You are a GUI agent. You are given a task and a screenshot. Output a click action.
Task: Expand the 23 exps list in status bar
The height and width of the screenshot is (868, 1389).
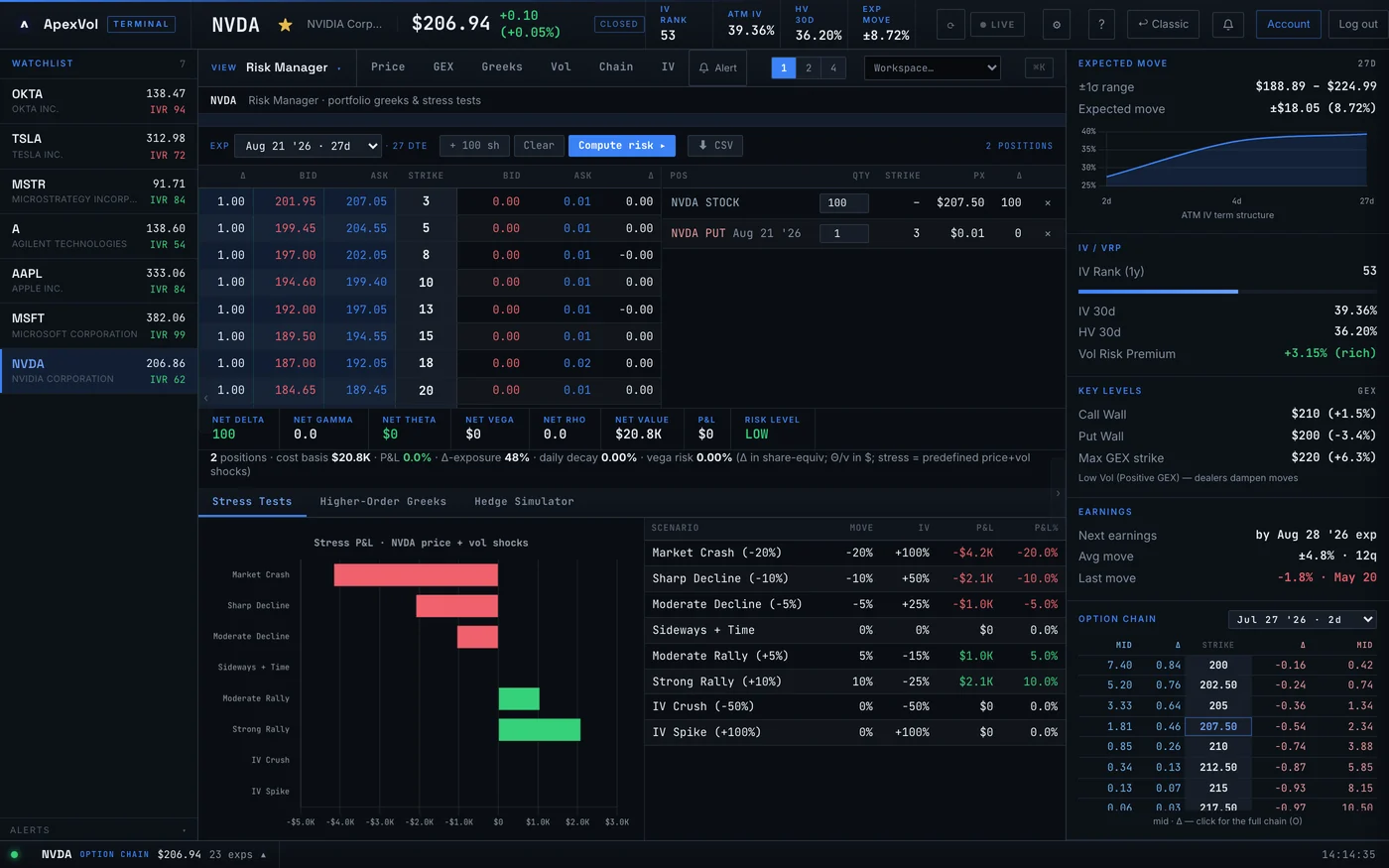click(237, 854)
